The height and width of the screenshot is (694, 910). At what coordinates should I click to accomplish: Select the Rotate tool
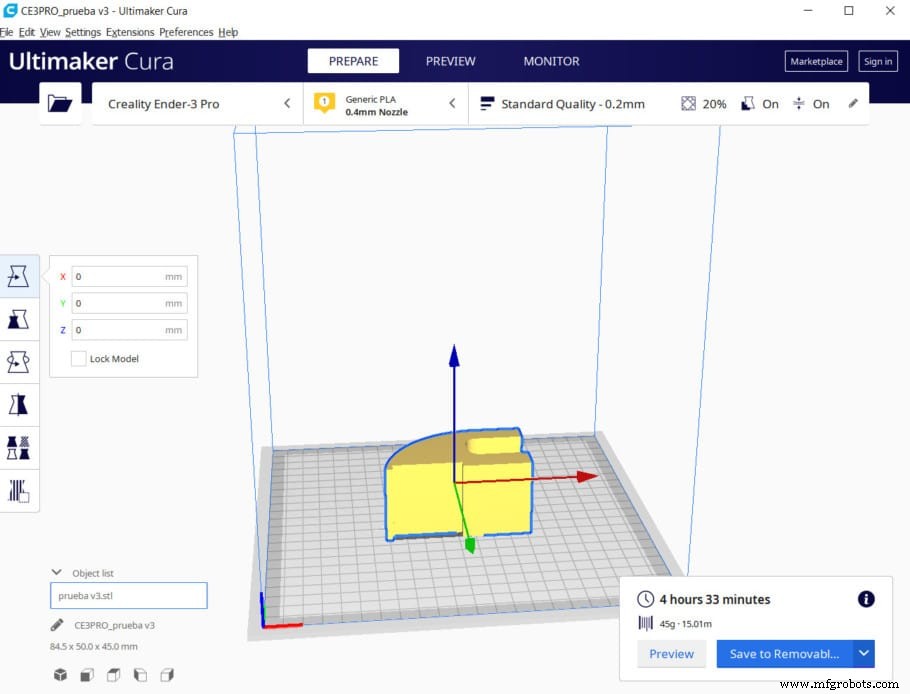pyautogui.click(x=19, y=362)
